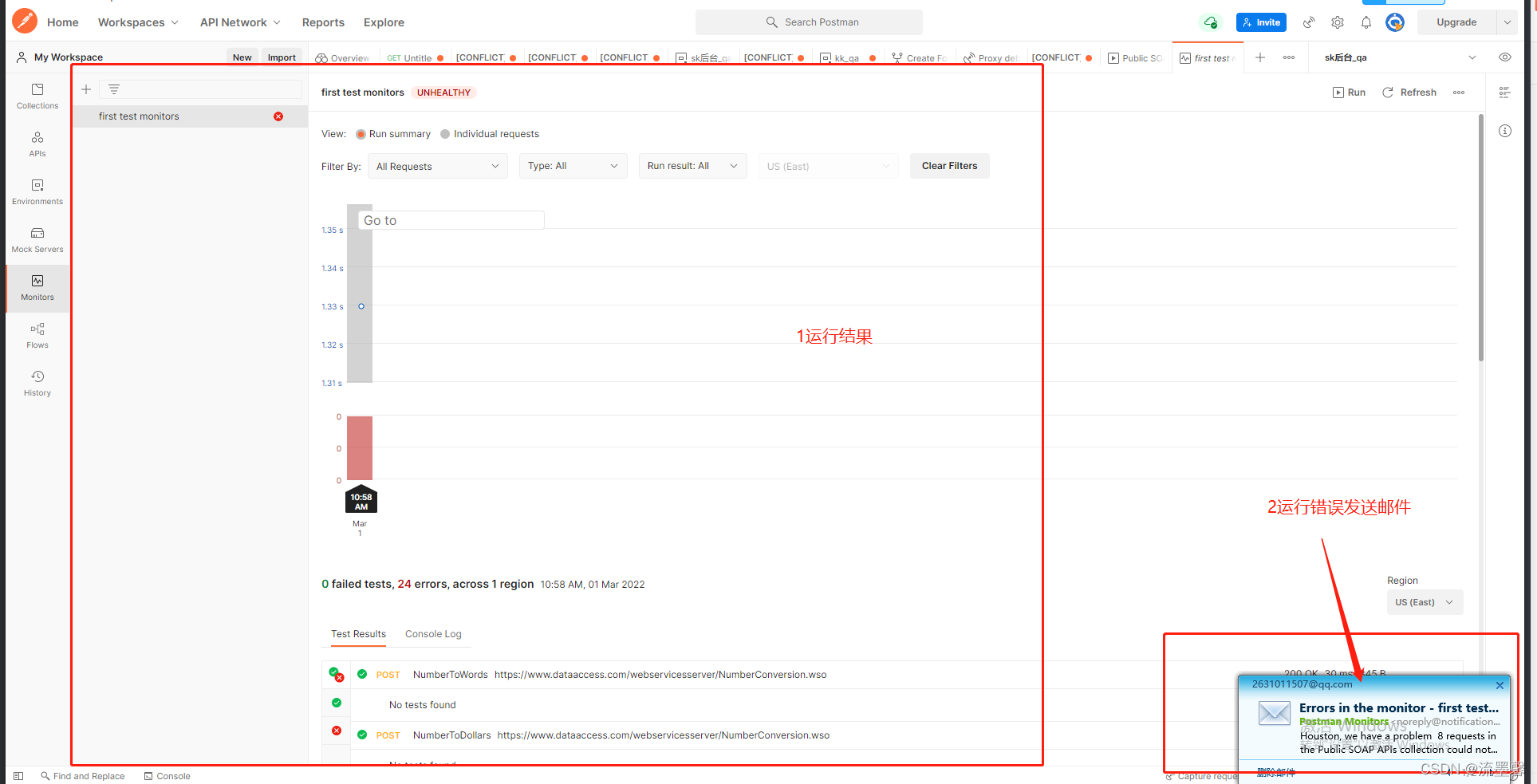Click the Go to input on chart
The image size is (1537, 784).
coord(451,220)
